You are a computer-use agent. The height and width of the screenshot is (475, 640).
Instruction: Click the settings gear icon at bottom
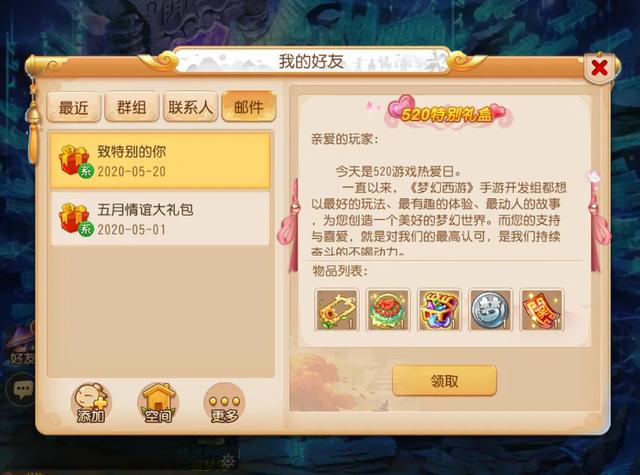228,461
